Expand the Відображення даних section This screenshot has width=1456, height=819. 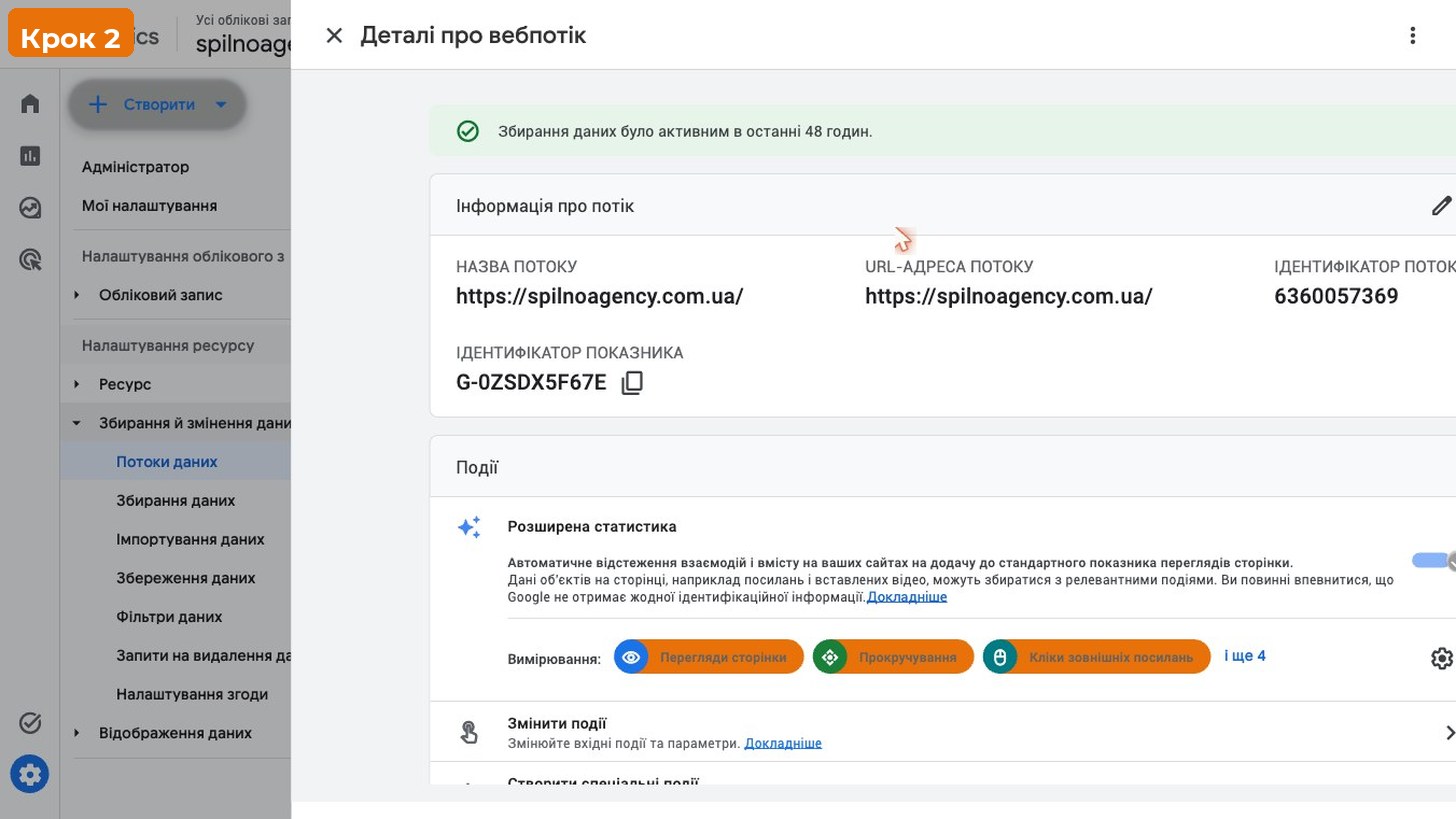[x=77, y=733]
